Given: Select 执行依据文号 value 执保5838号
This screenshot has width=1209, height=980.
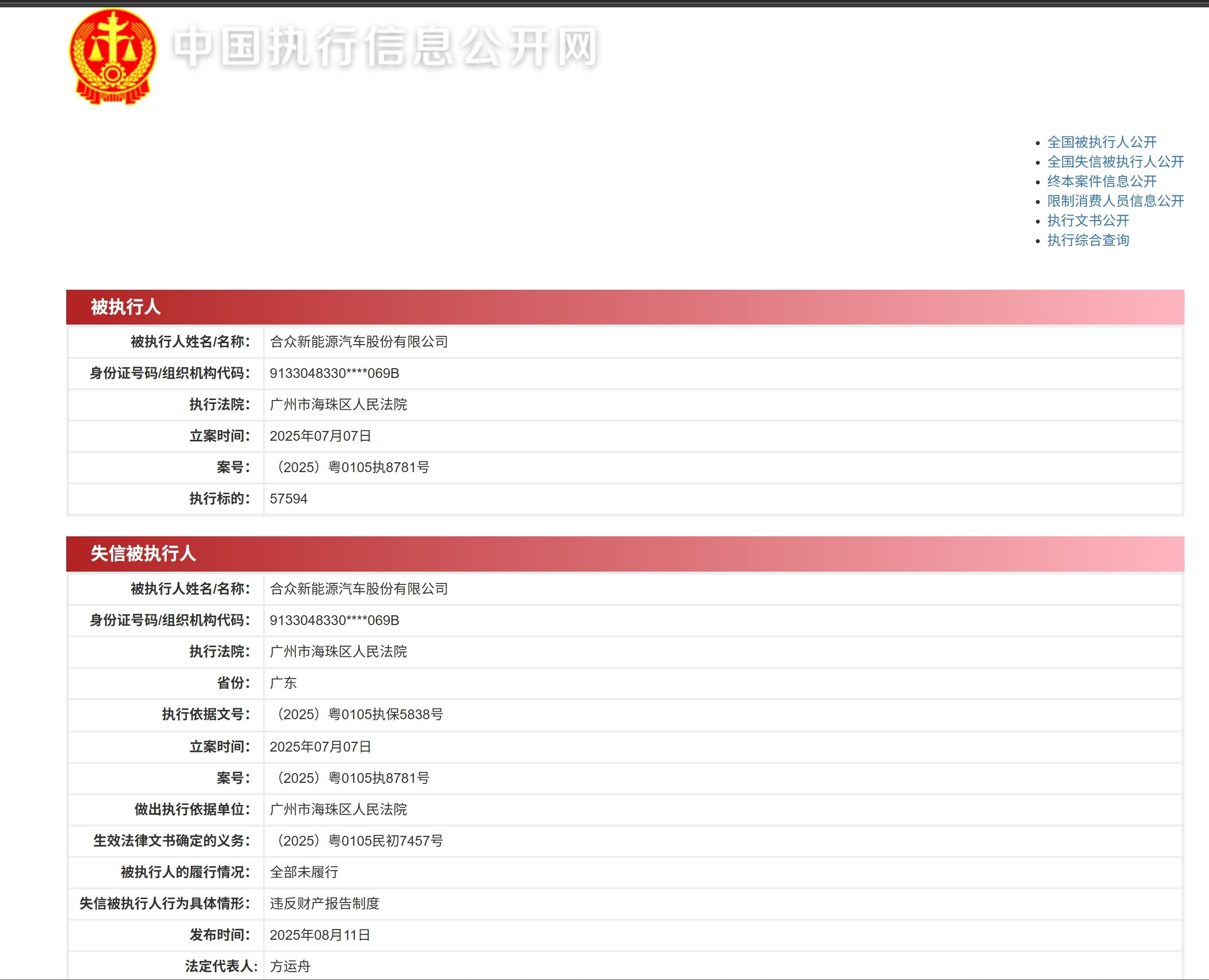Looking at the screenshot, I should [x=358, y=714].
